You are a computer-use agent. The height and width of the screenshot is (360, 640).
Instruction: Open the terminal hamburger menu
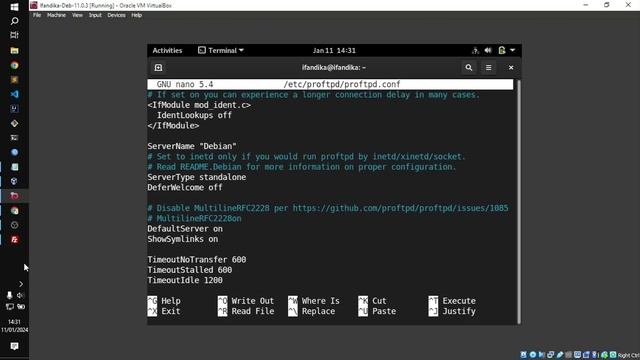click(x=489, y=68)
